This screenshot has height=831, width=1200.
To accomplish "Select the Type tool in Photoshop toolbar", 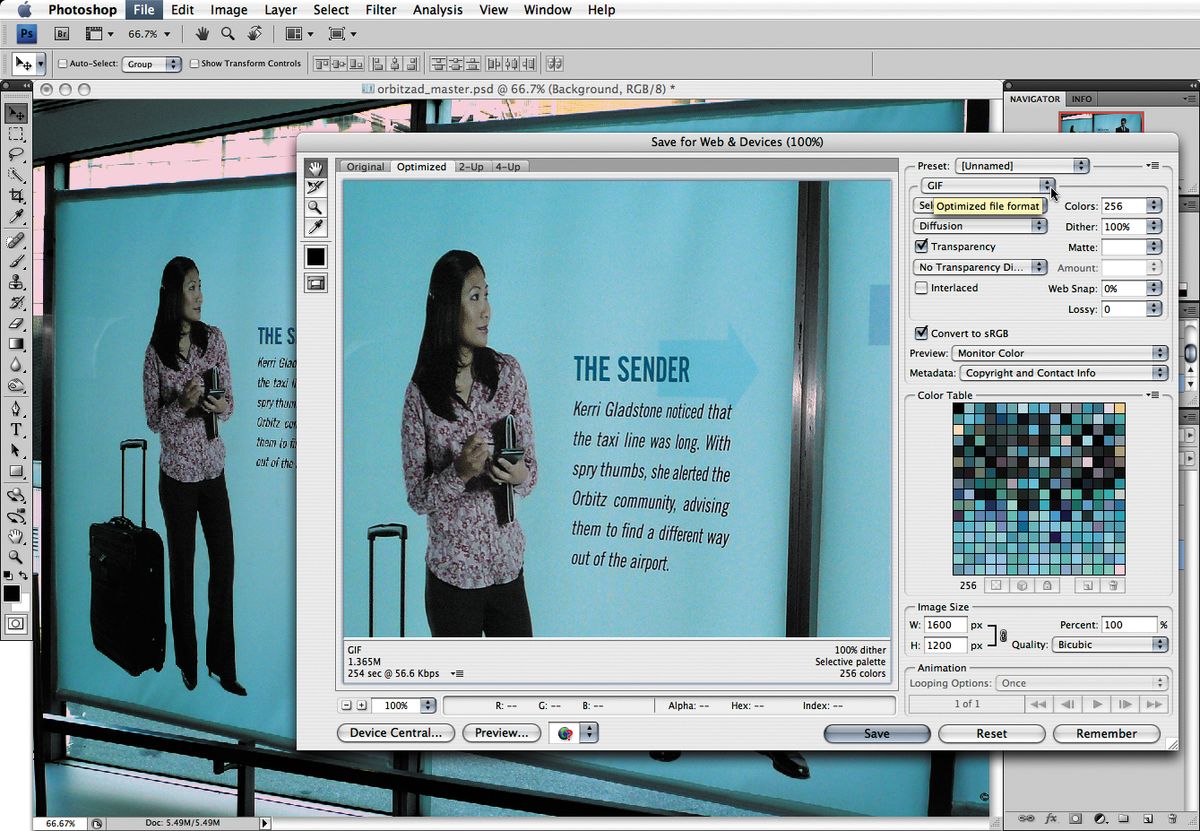I will (x=17, y=429).
